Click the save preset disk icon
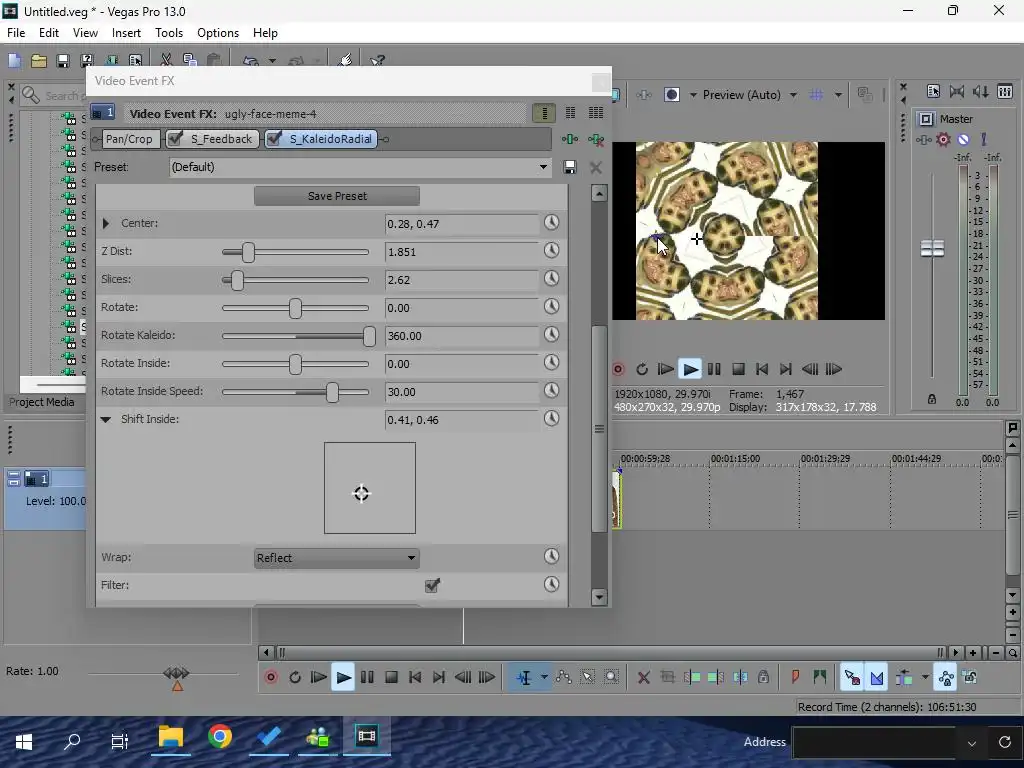 [569, 167]
